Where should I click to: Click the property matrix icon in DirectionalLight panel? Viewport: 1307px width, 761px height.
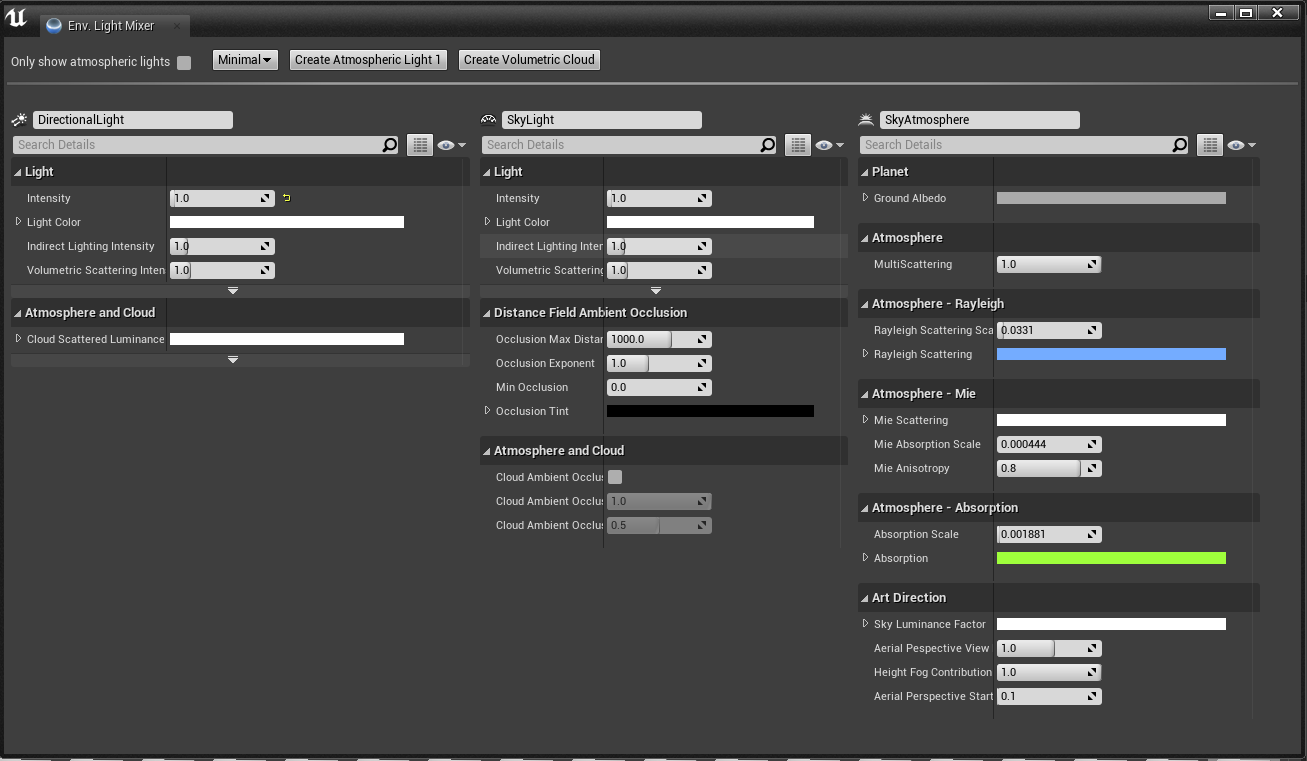[x=420, y=145]
